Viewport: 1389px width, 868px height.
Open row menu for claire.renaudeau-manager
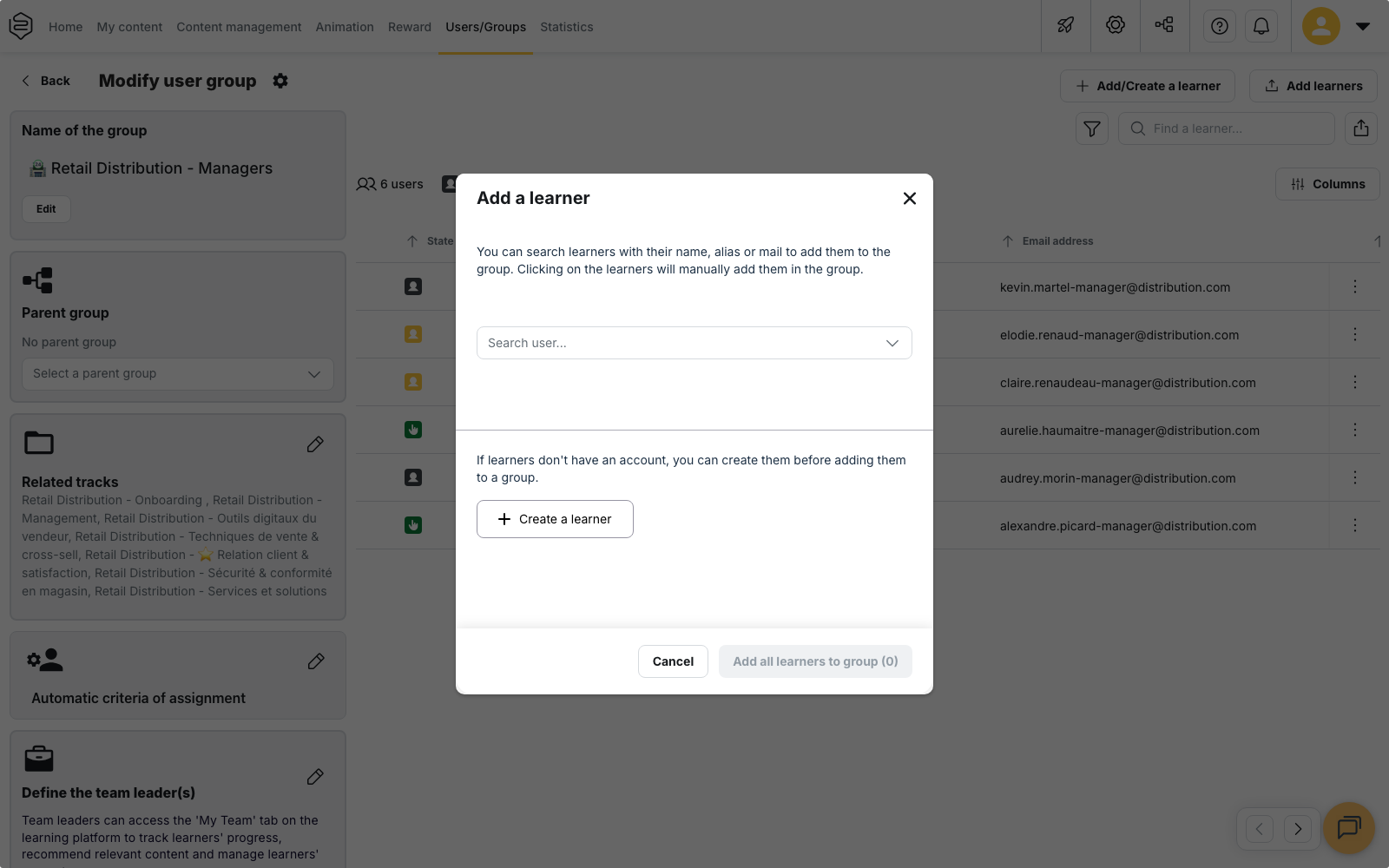1355,382
